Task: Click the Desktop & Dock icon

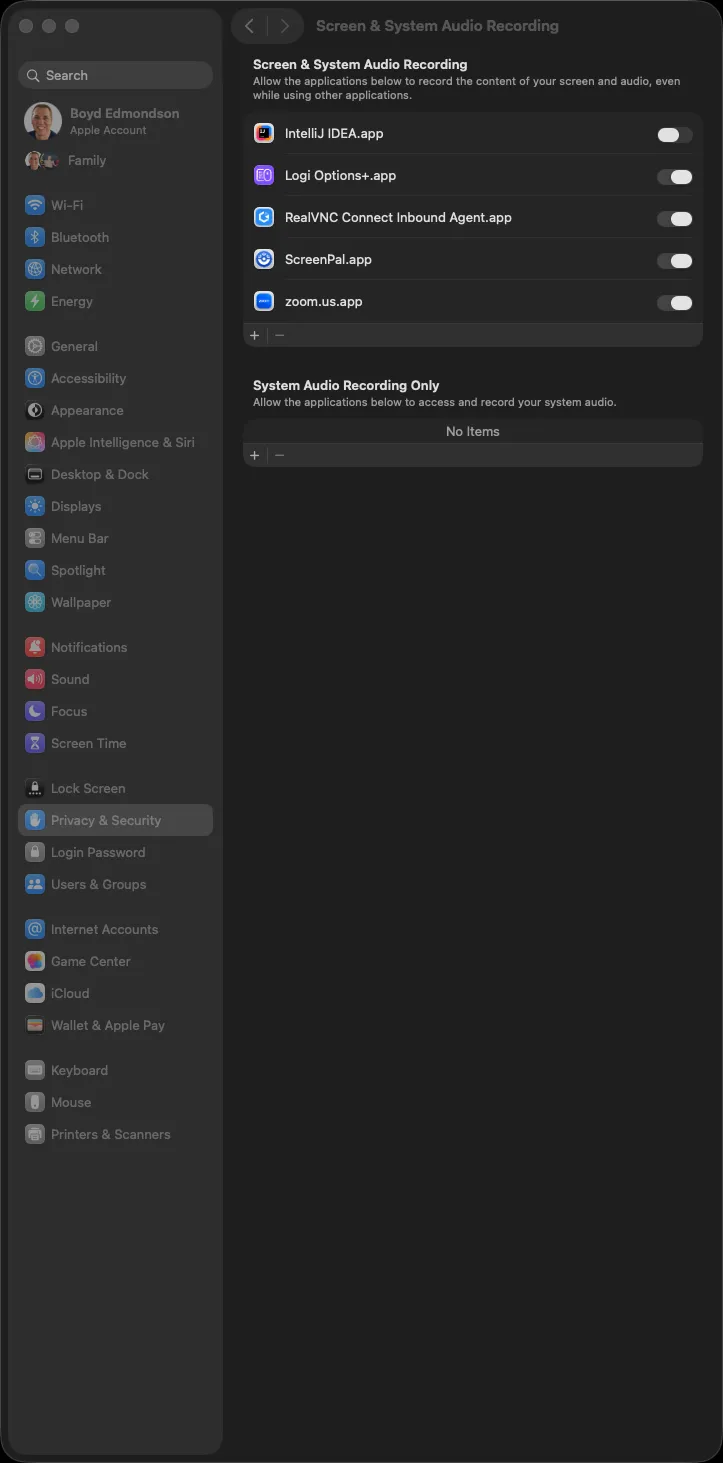Action: (x=35, y=474)
